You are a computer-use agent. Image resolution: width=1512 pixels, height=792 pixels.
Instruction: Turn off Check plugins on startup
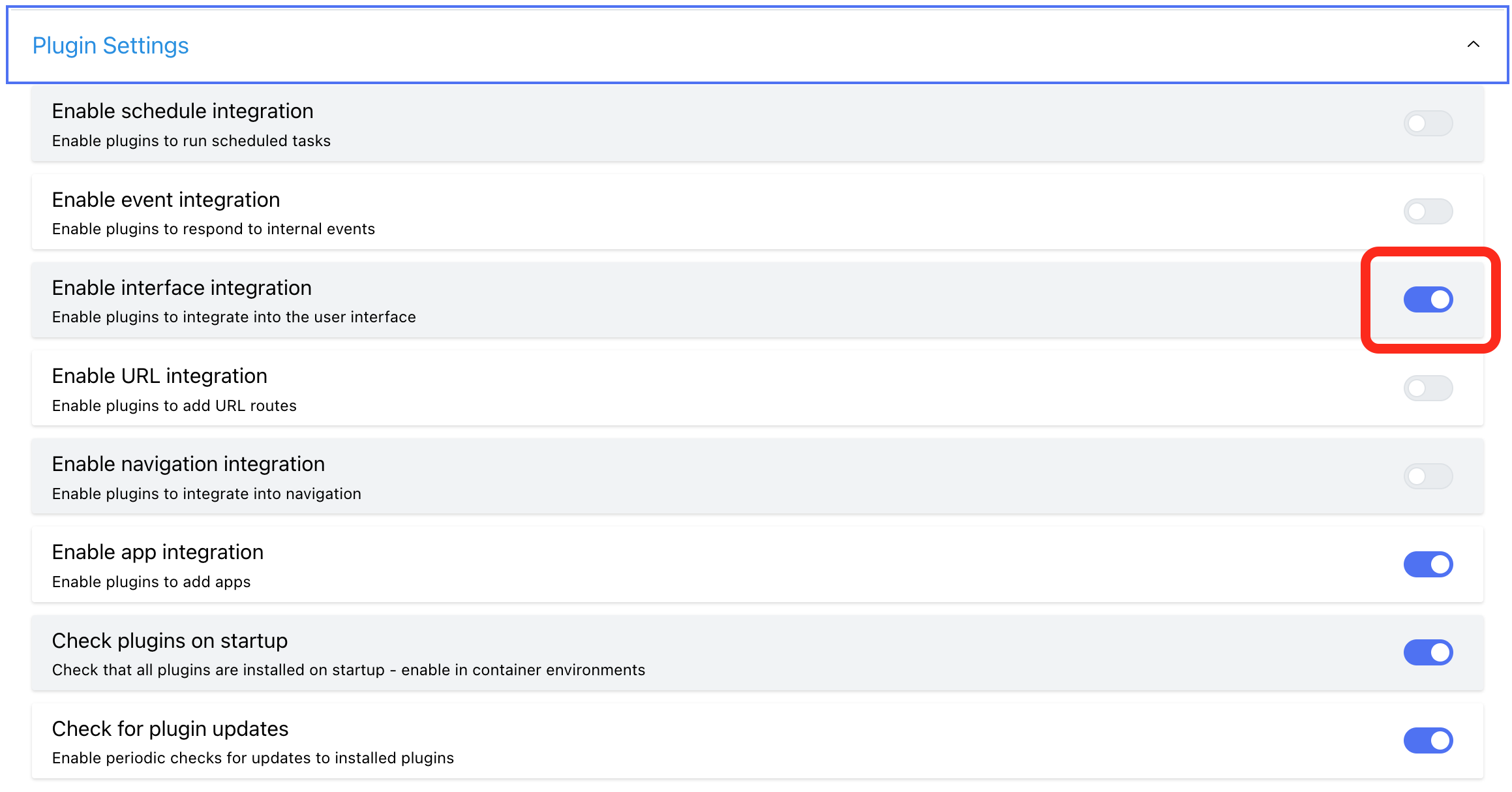click(x=1428, y=652)
